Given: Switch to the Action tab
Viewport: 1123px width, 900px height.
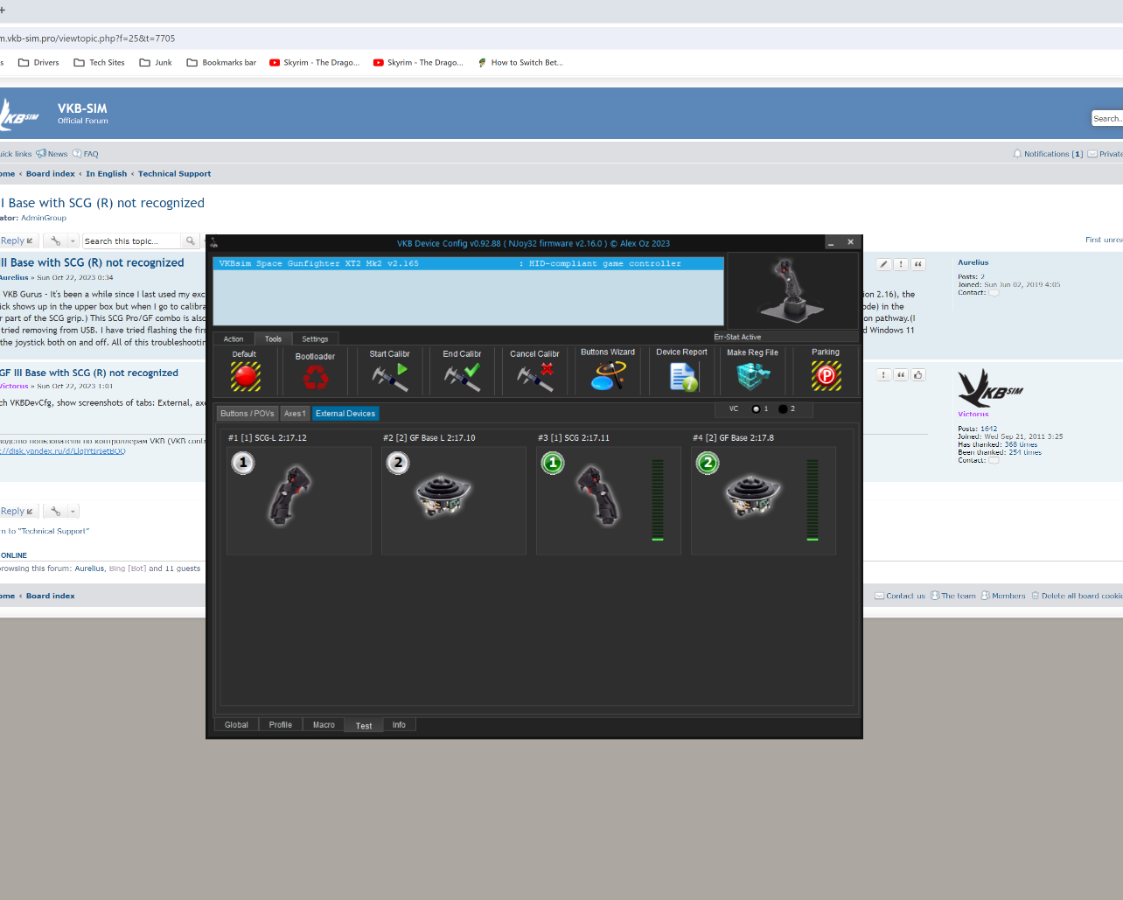Looking at the screenshot, I should pos(233,339).
